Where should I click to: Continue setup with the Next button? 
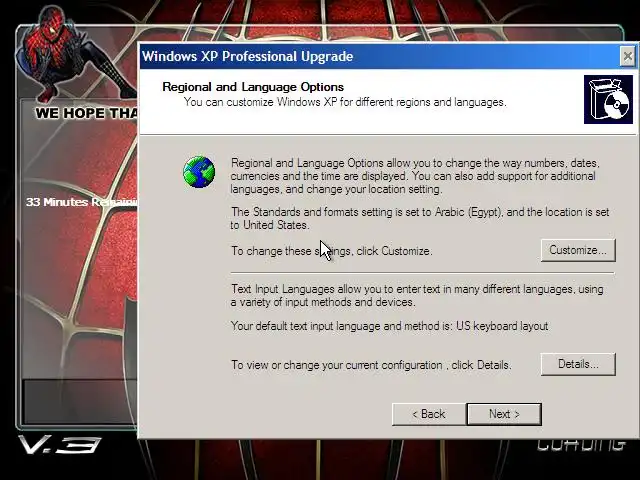pos(504,414)
